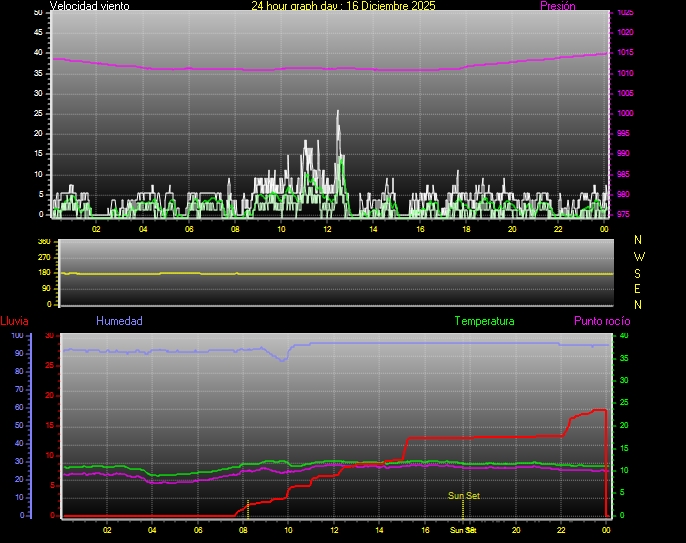Click the 1025 value on pressure axis
The width and height of the screenshot is (686, 543).
625,13
